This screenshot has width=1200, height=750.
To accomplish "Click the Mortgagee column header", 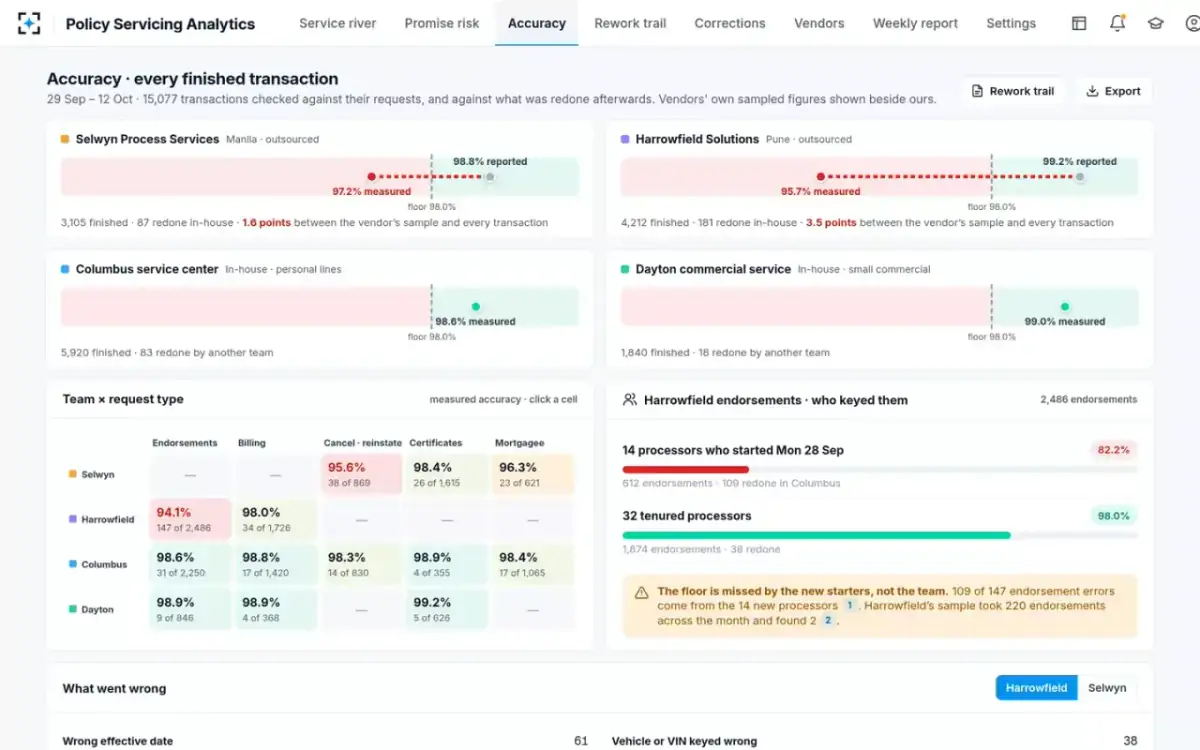I will 518,443.
